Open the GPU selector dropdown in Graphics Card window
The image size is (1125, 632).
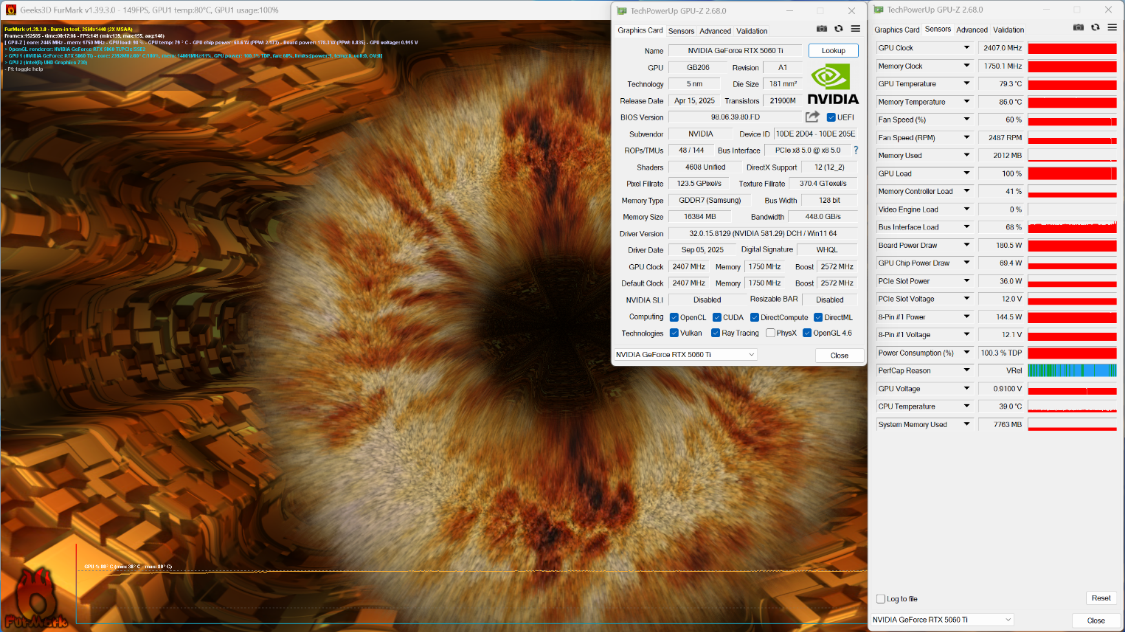[685, 354]
